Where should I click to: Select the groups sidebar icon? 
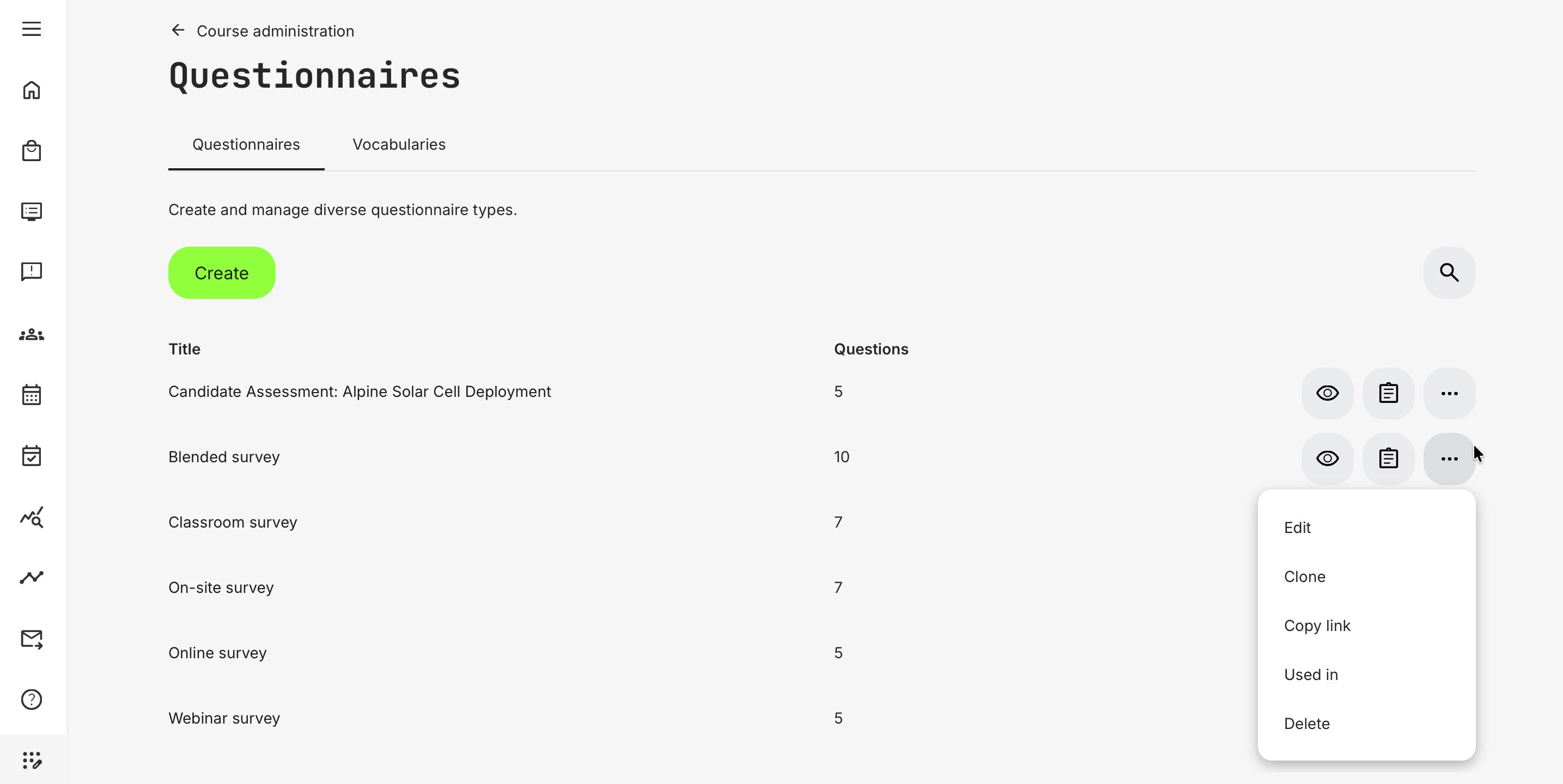click(x=32, y=334)
